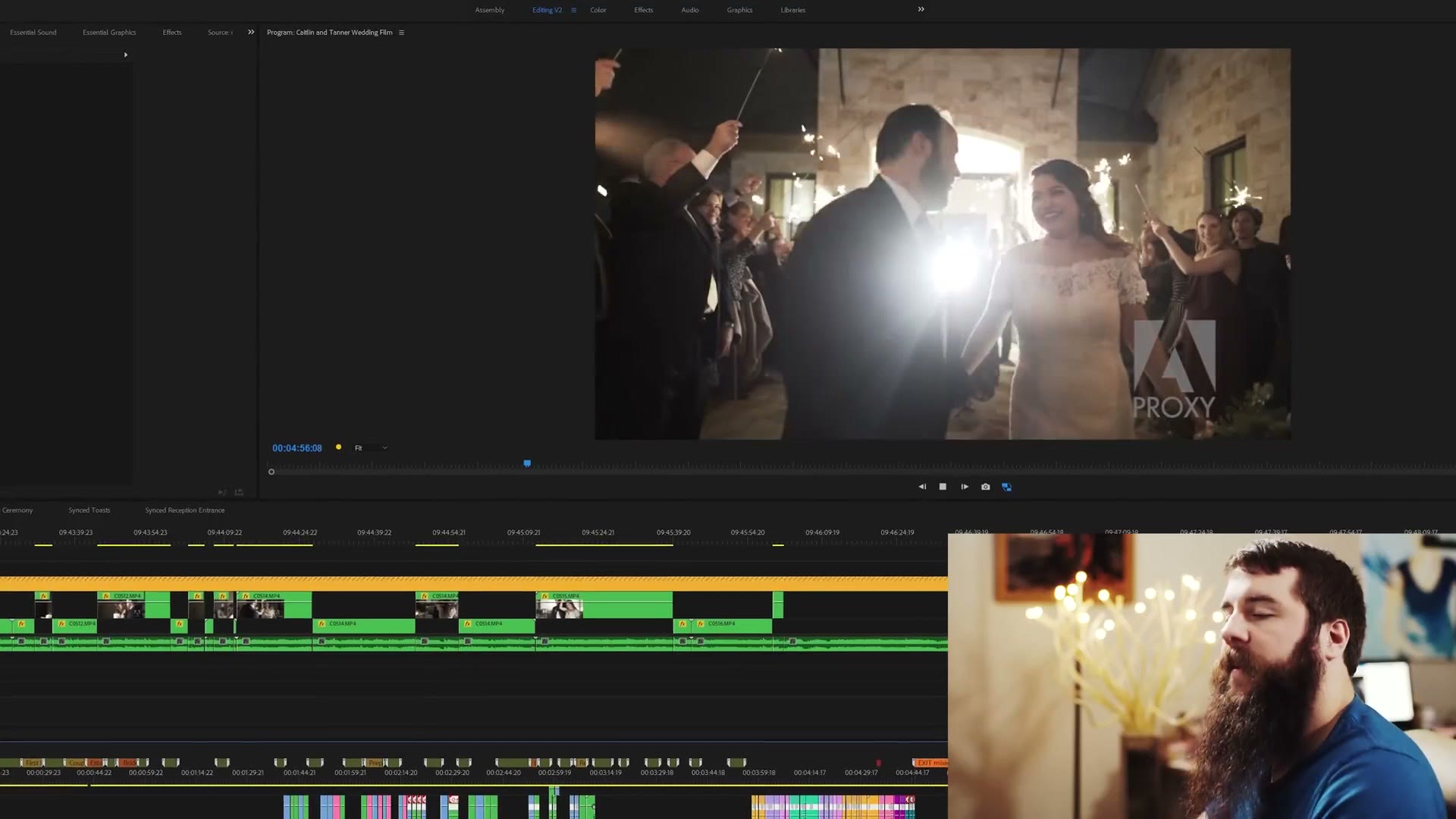Show more workspaces with overflow chevron

pyautogui.click(x=921, y=9)
